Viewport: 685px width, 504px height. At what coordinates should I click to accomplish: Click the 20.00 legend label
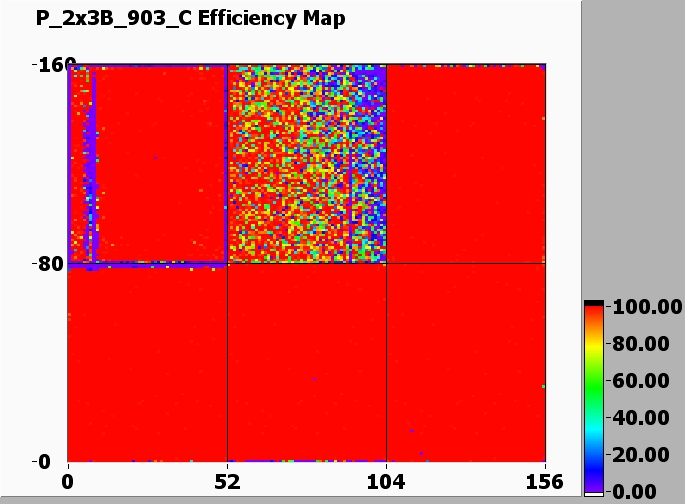[x=644, y=455]
